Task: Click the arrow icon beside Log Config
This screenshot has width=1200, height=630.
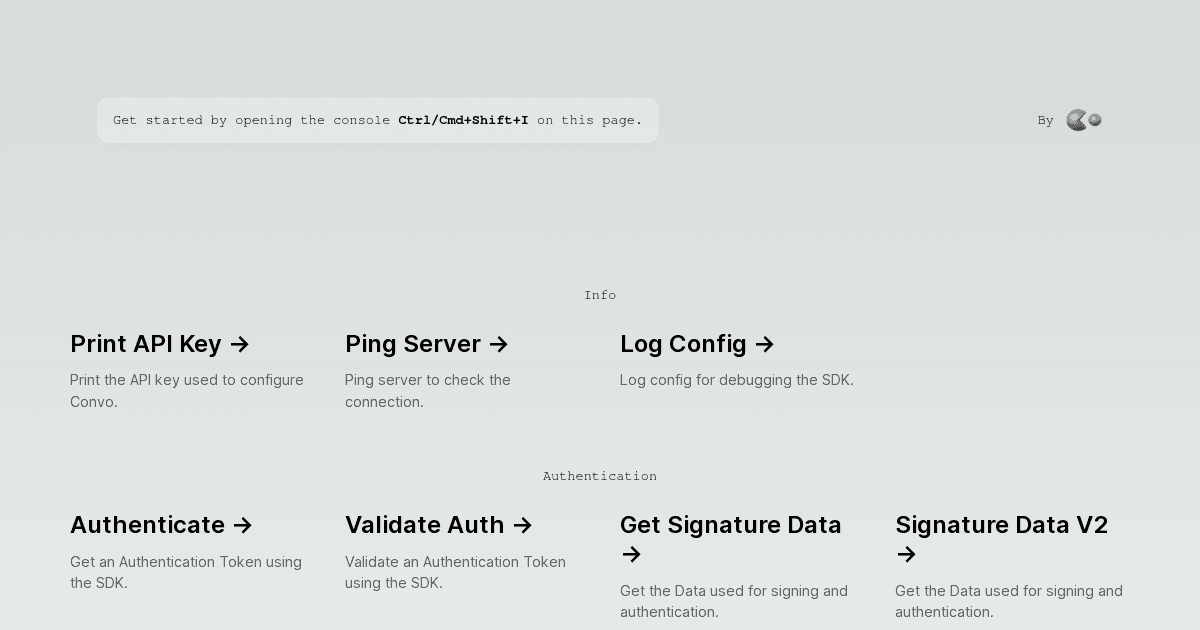Action: [764, 344]
